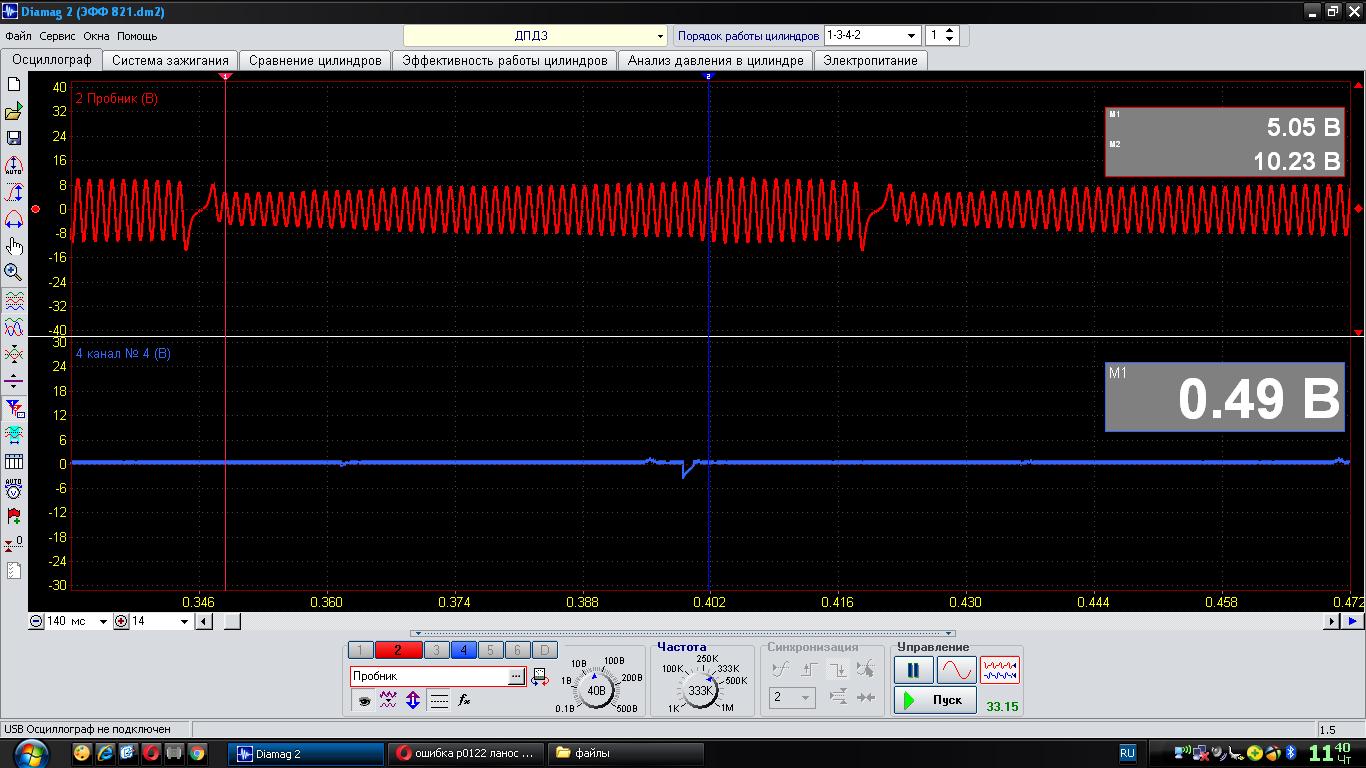The width and height of the screenshot is (1366, 768).
Task: Click the probe swap icon beside Пробник field
Action: (540, 677)
